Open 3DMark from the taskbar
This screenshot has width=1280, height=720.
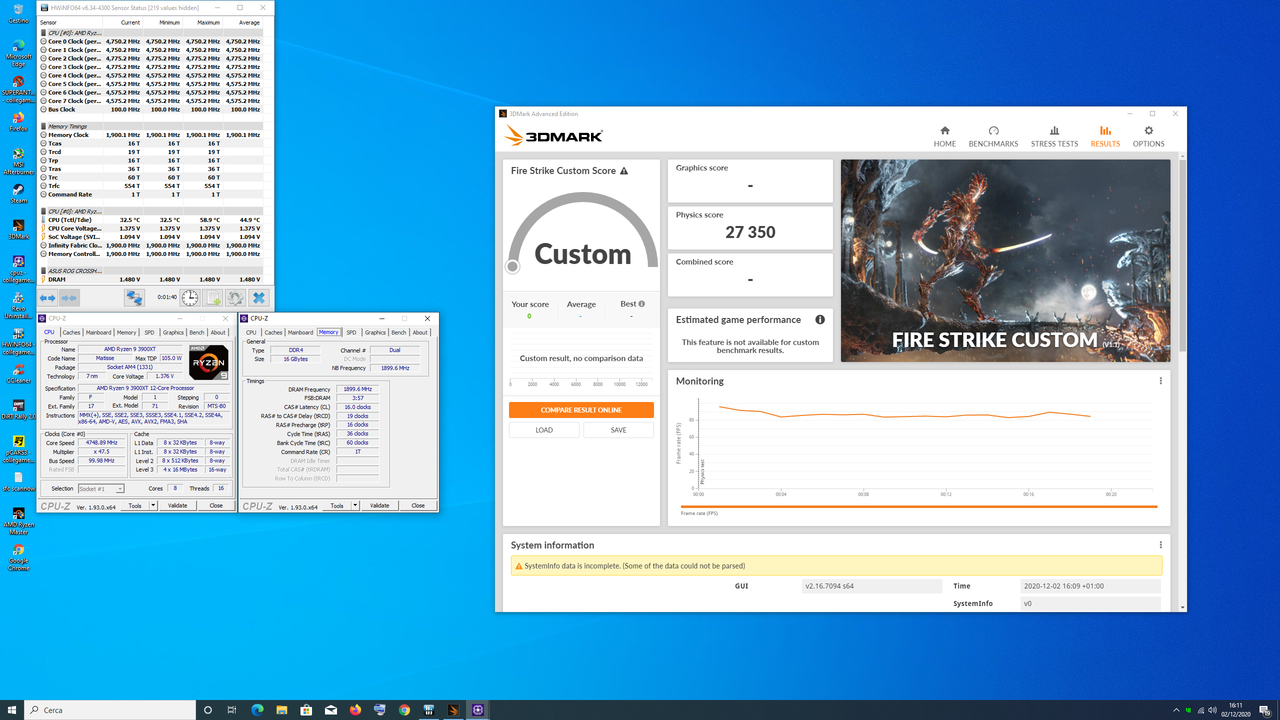453,710
